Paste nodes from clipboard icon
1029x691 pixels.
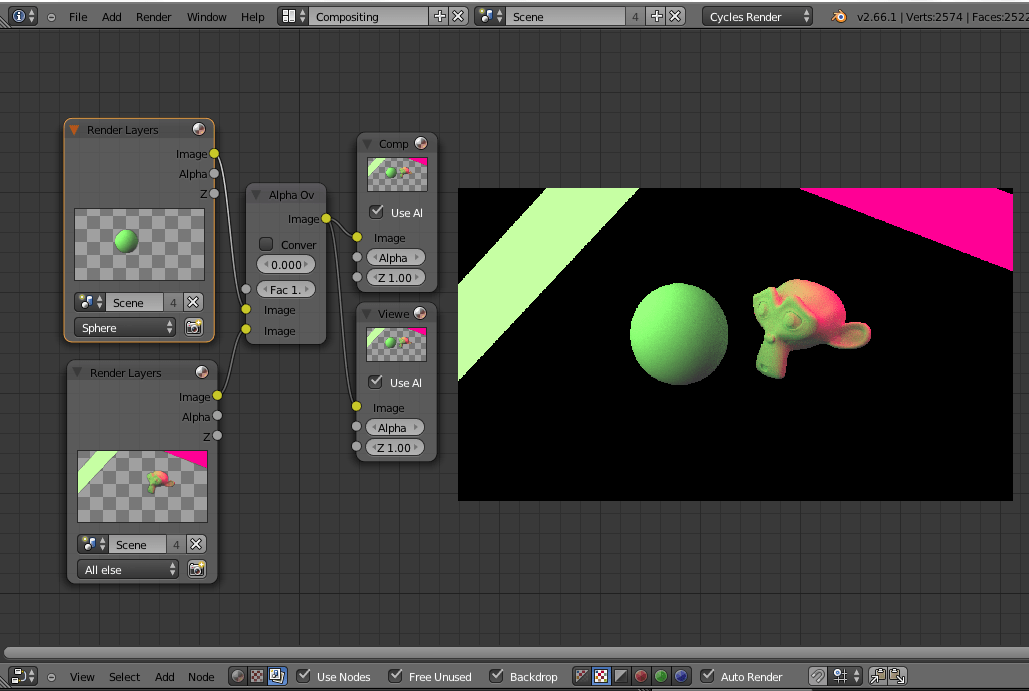coord(897,676)
